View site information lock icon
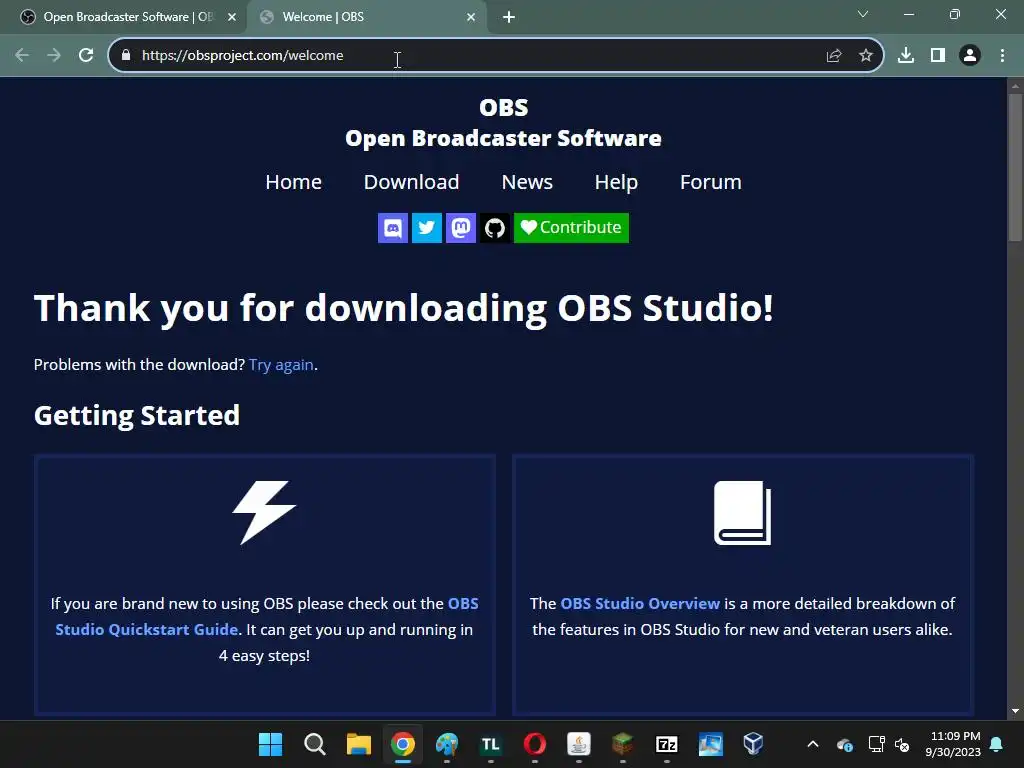This screenshot has height=768, width=1024. [x=126, y=56]
